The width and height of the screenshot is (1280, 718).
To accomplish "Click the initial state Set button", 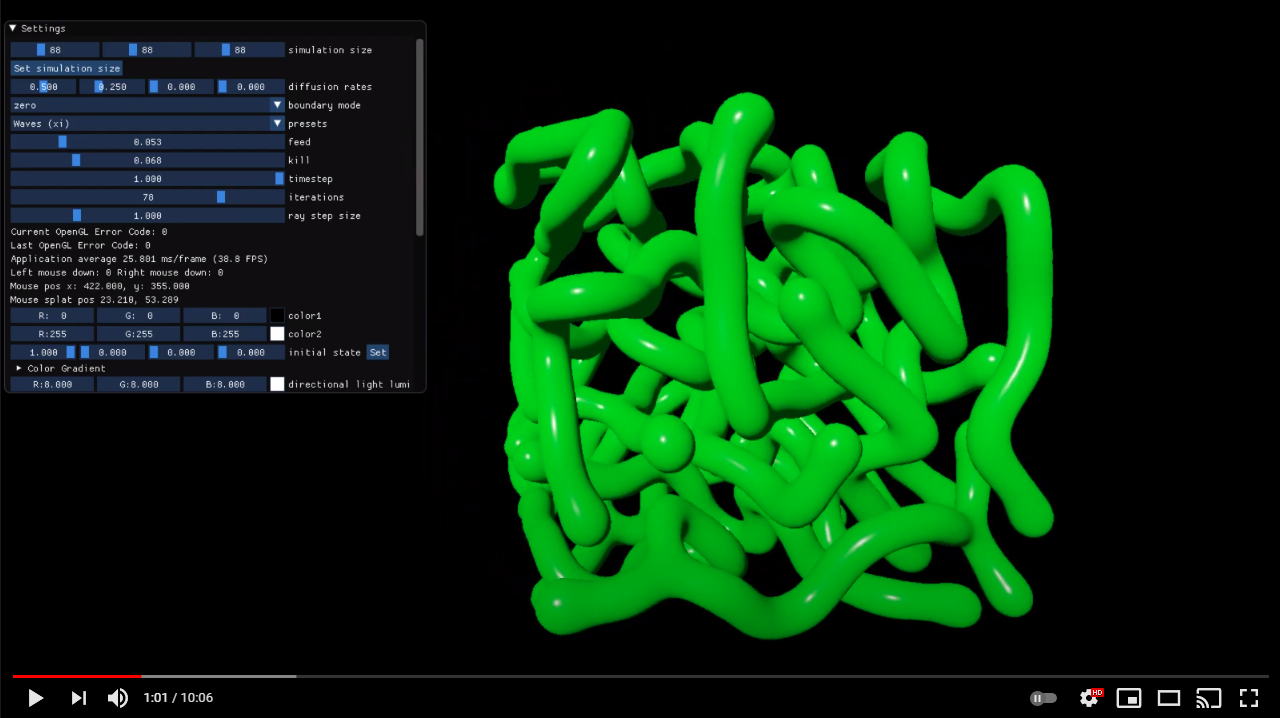I will click(377, 352).
